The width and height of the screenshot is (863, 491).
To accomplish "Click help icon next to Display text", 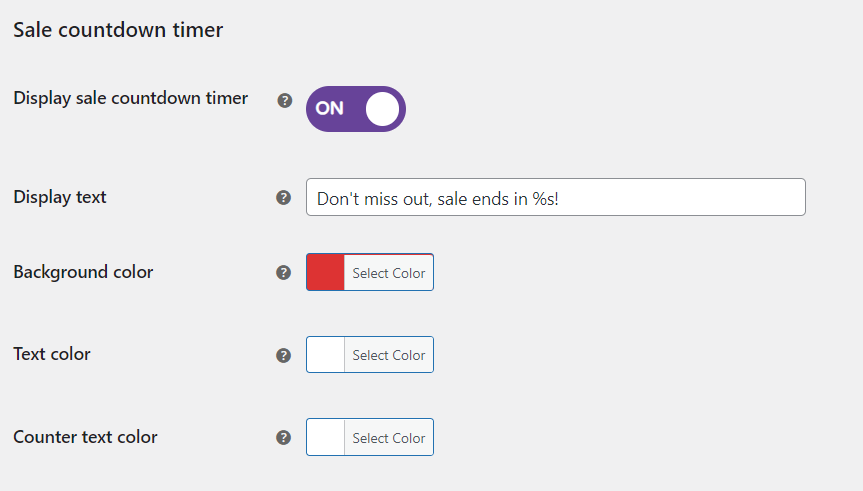I will point(284,198).
